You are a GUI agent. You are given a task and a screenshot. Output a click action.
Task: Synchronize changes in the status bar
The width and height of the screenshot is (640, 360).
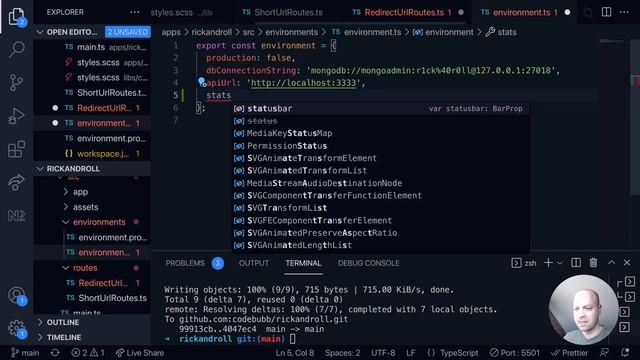(x=55, y=353)
